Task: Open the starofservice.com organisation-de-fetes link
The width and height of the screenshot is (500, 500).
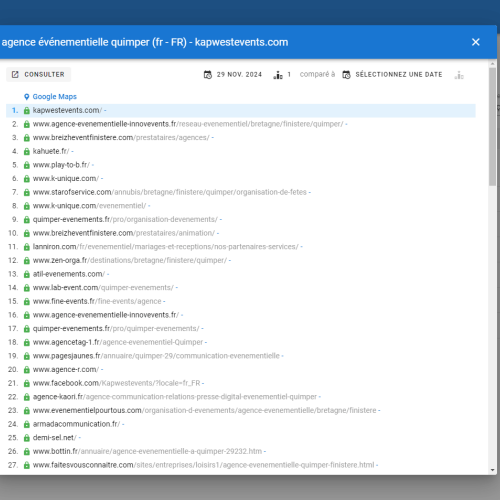Action: [x=170, y=192]
